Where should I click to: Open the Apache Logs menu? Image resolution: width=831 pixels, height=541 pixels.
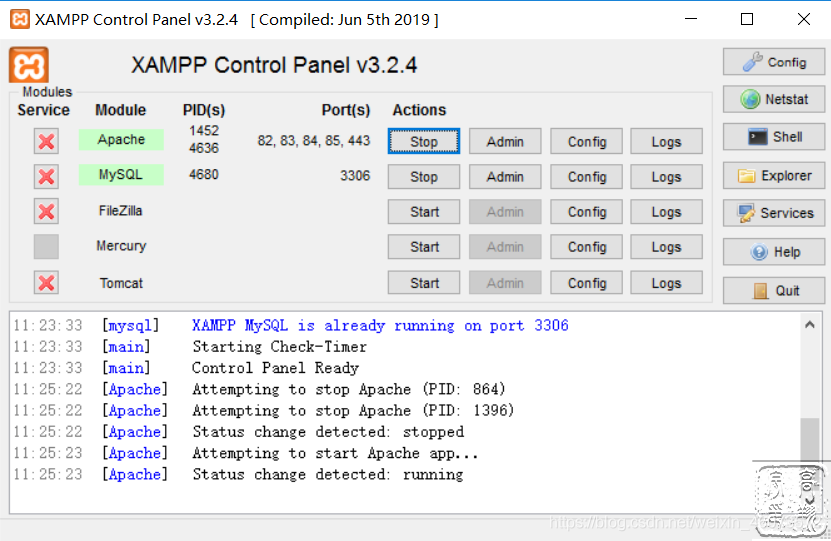pyautogui.click(x=666, y=141)
